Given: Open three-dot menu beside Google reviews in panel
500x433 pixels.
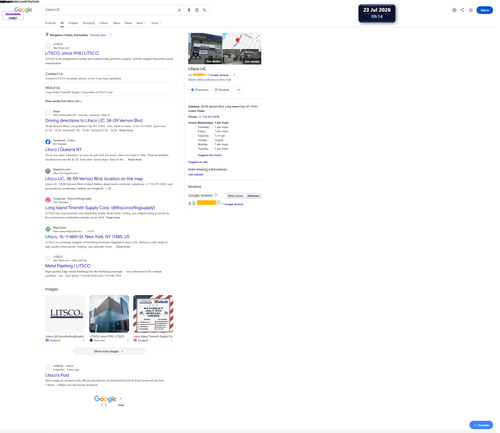Looking at the screenshot, I should 234,75.
